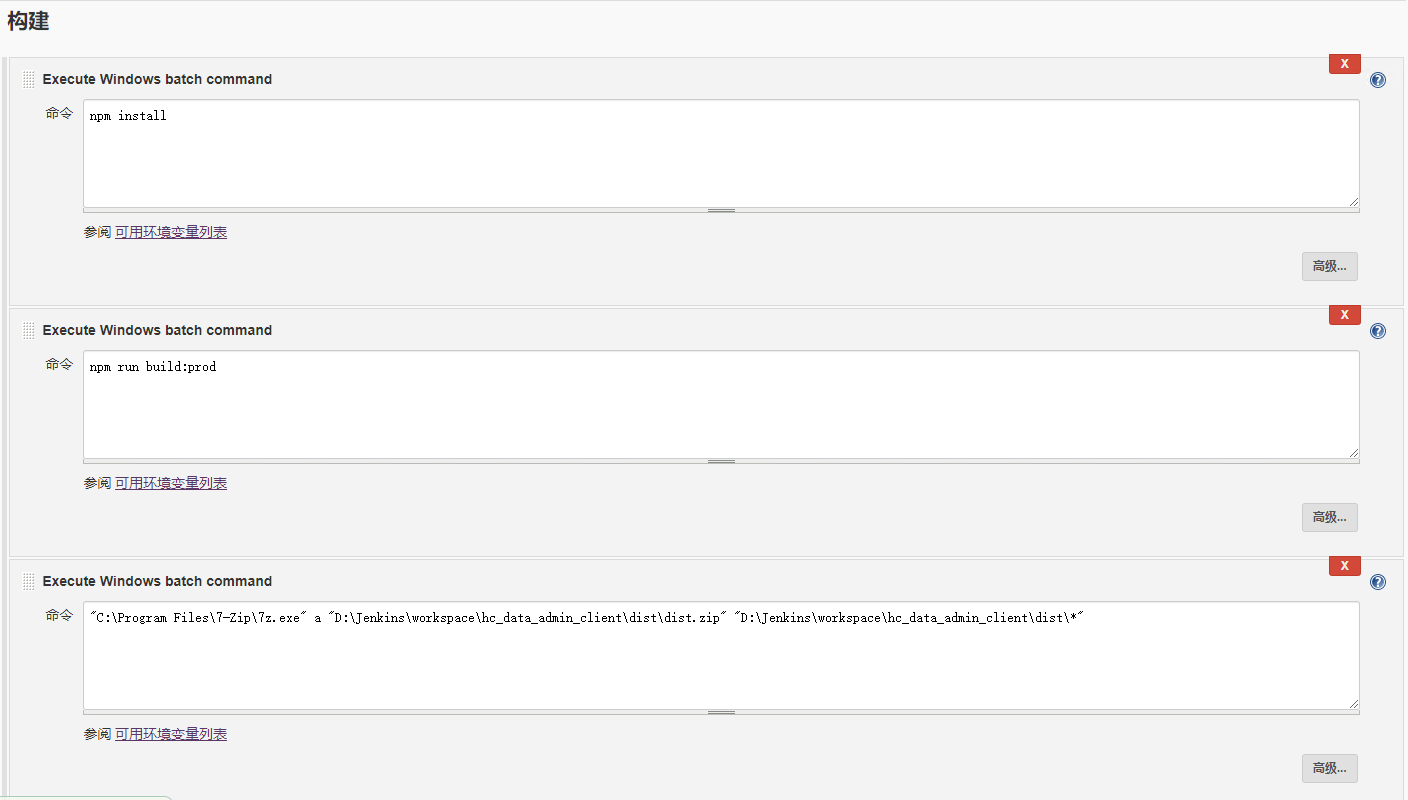Remove the npm run build:prod step
This screenshot has width=1408, height=800.
(x=1344, y=315)
